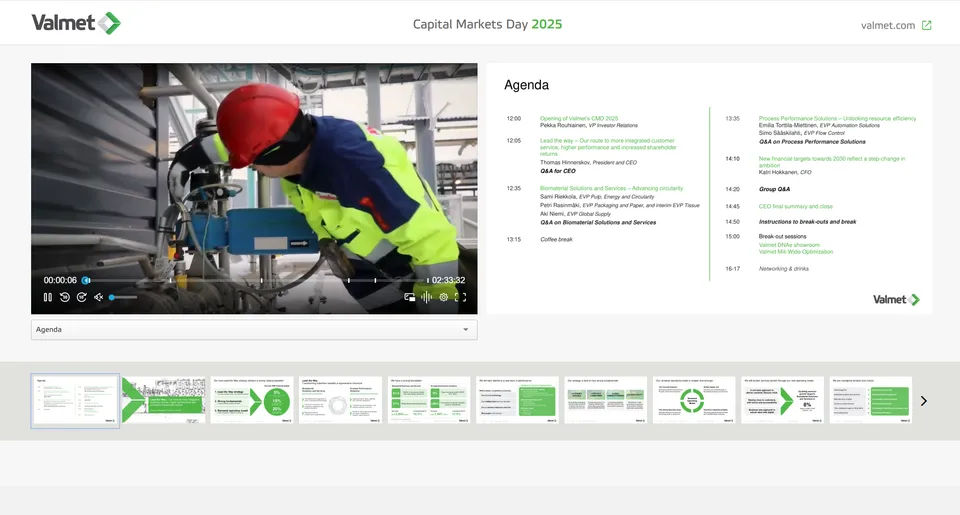Skip forward 10 seconds
This screenshot has height=515, width=960.
pos(81,297)
